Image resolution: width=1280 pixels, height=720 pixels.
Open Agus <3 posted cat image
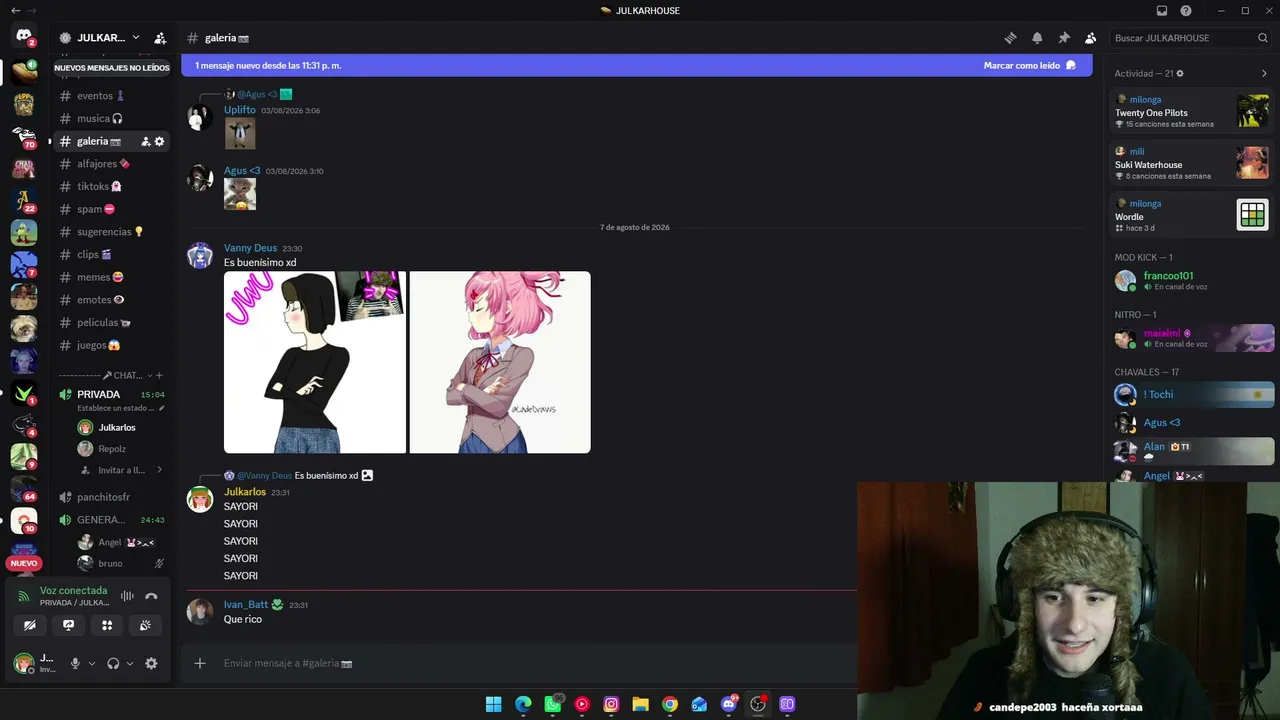click(240, 194)
